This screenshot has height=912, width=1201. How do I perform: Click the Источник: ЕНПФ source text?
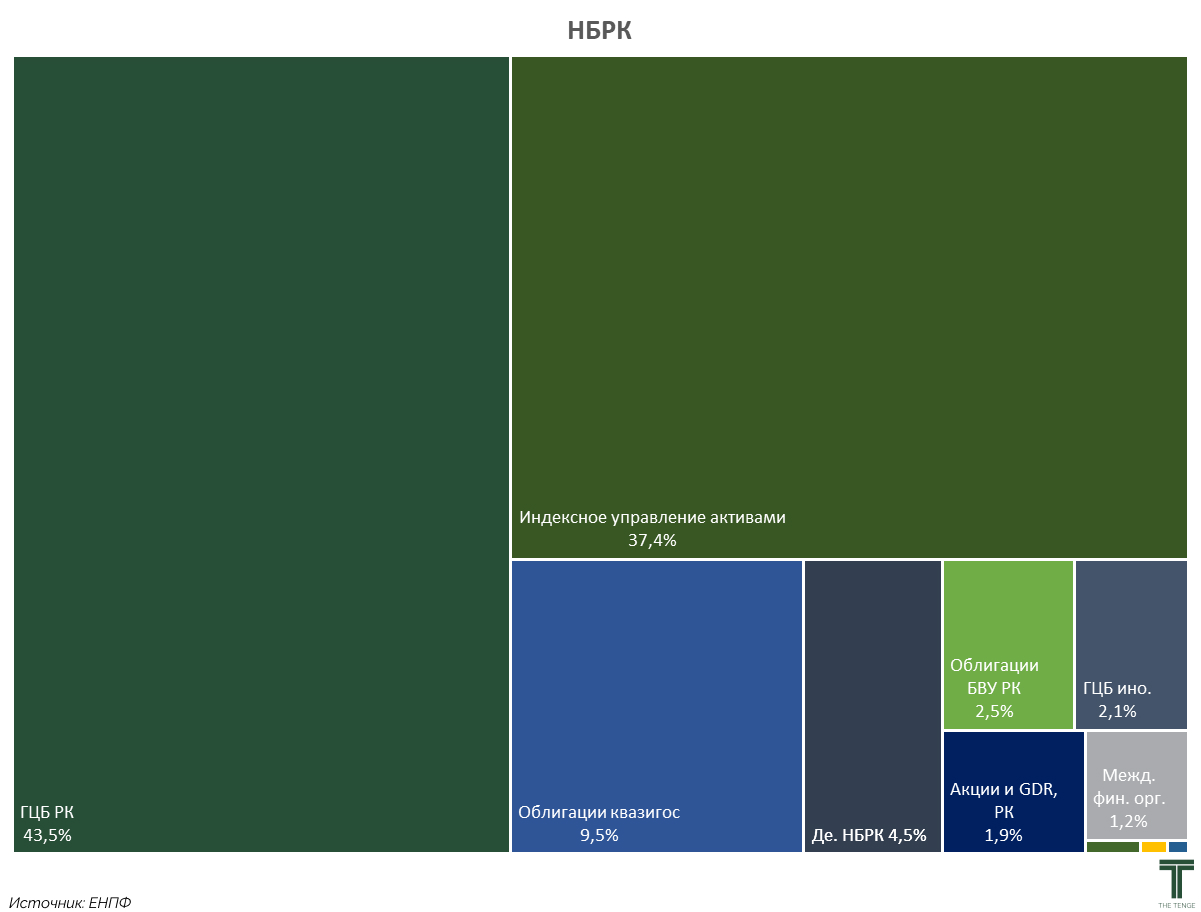(70, 902)
